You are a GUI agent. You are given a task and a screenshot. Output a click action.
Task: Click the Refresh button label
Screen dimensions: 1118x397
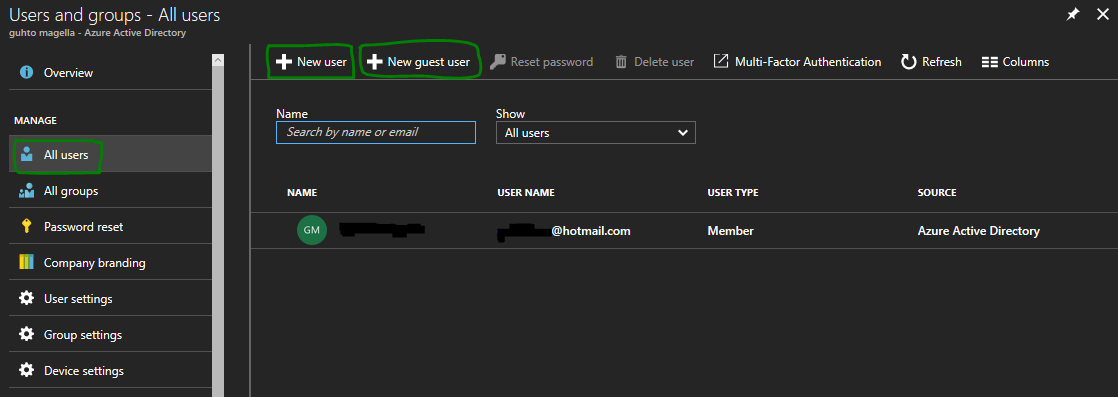coord(942,62)
